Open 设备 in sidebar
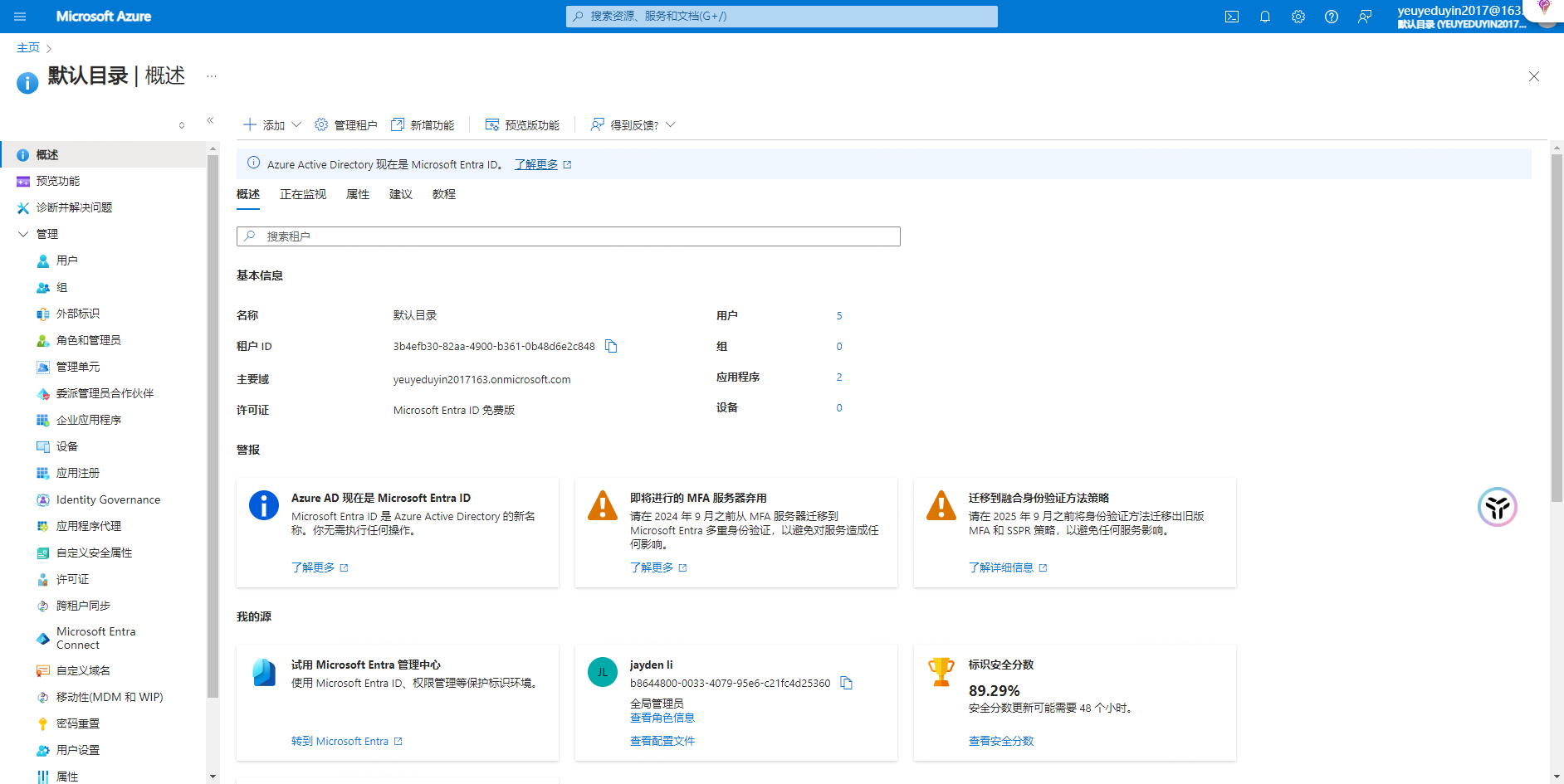The width and height of the screenshot is (1564, 784). [x=66, y=446]
